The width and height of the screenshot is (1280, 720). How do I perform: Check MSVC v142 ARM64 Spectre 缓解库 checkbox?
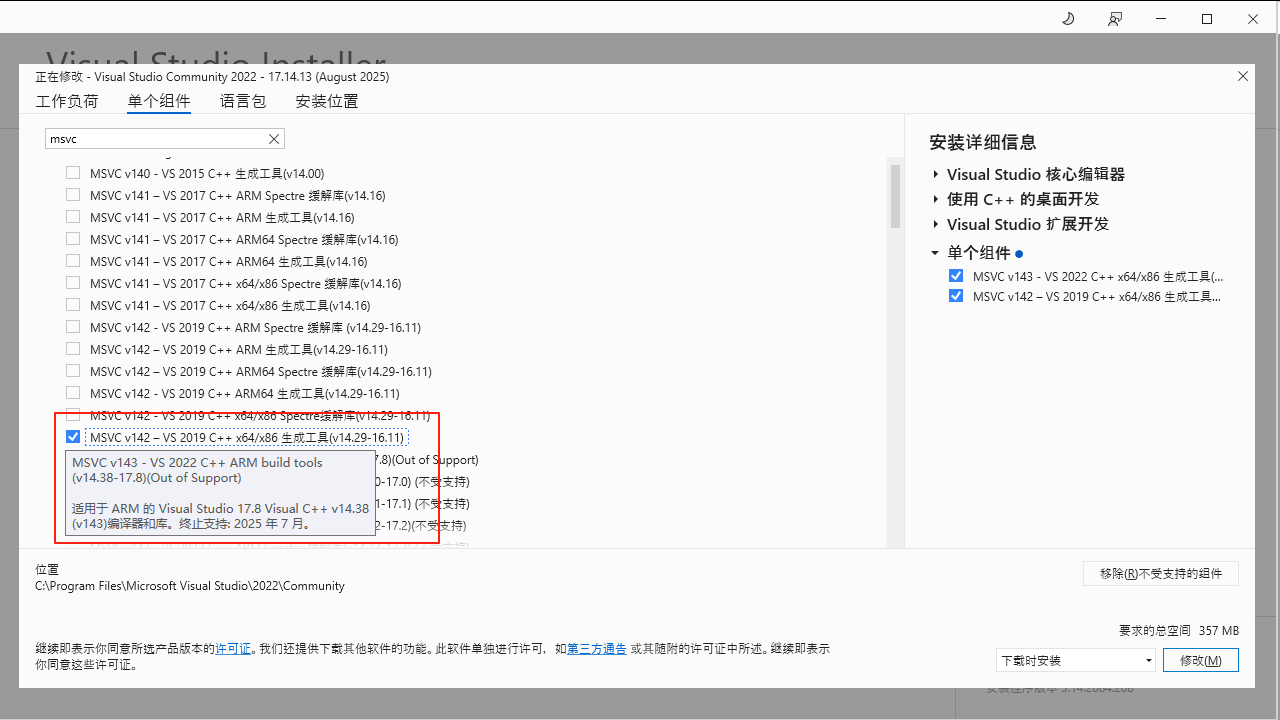[x=73, y=371]
